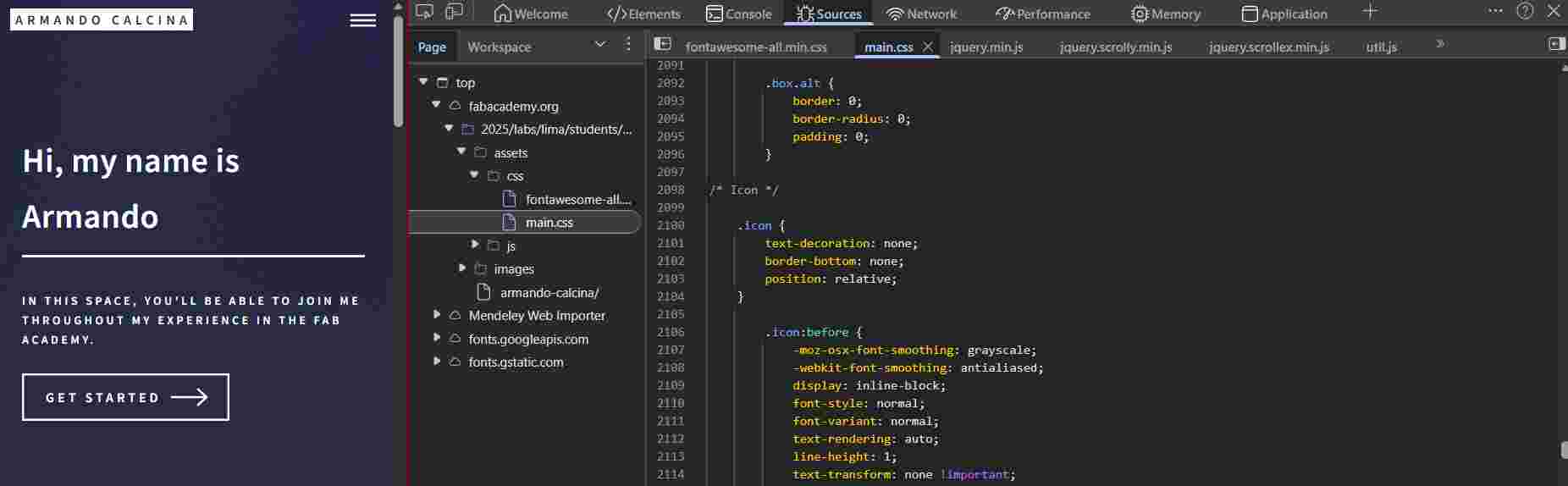Screen dimensions: 1568x486
Task: Click the fabacademy.org cloud icon
Action: point(455,106)
